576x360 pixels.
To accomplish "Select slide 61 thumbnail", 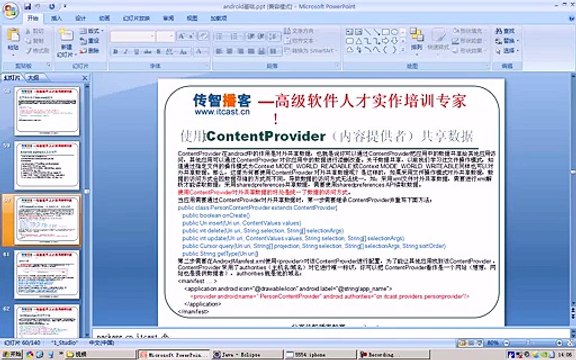I will [x=47, y=274].
